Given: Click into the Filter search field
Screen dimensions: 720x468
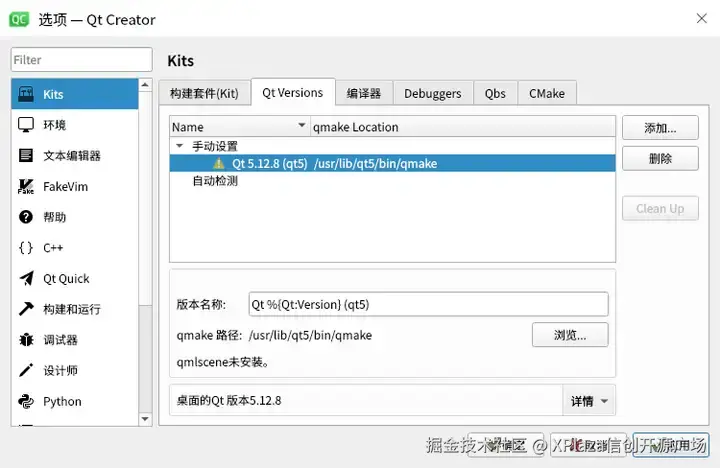Looking at the screenshot, I should pyautogui.click(x=82, y=60).
